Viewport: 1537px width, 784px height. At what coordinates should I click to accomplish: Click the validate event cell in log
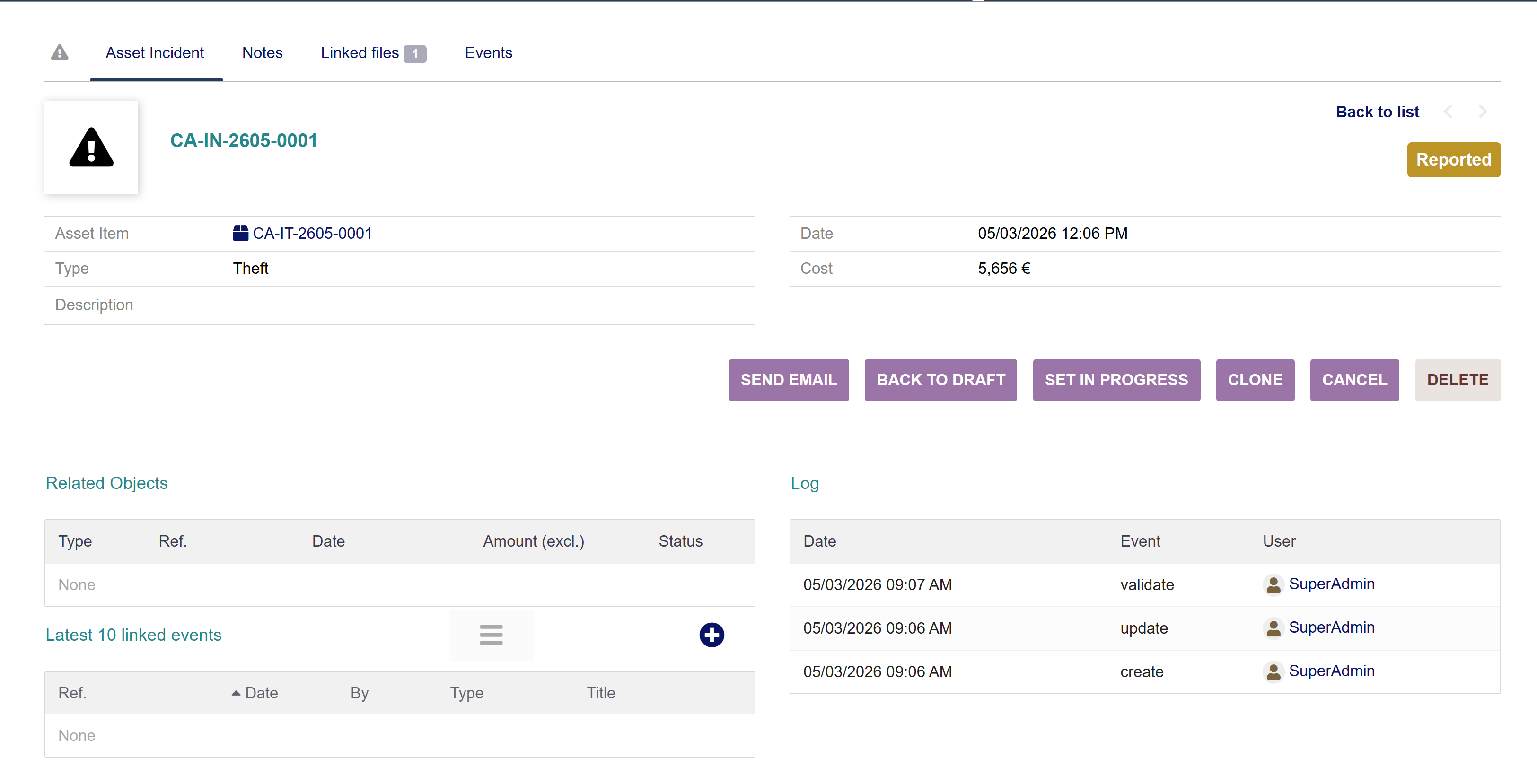[x=1147, y=585]
